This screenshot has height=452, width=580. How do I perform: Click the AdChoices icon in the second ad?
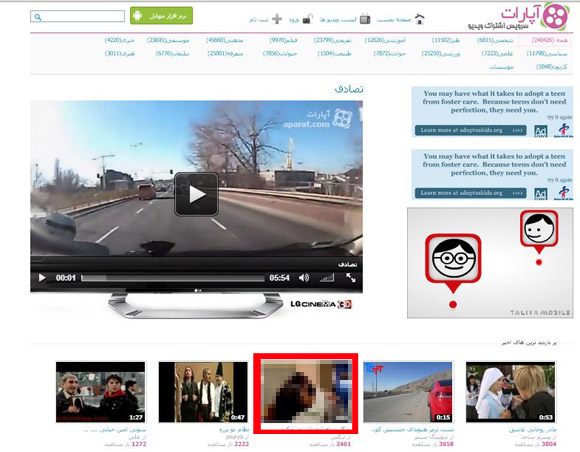(x=540, y=193)
